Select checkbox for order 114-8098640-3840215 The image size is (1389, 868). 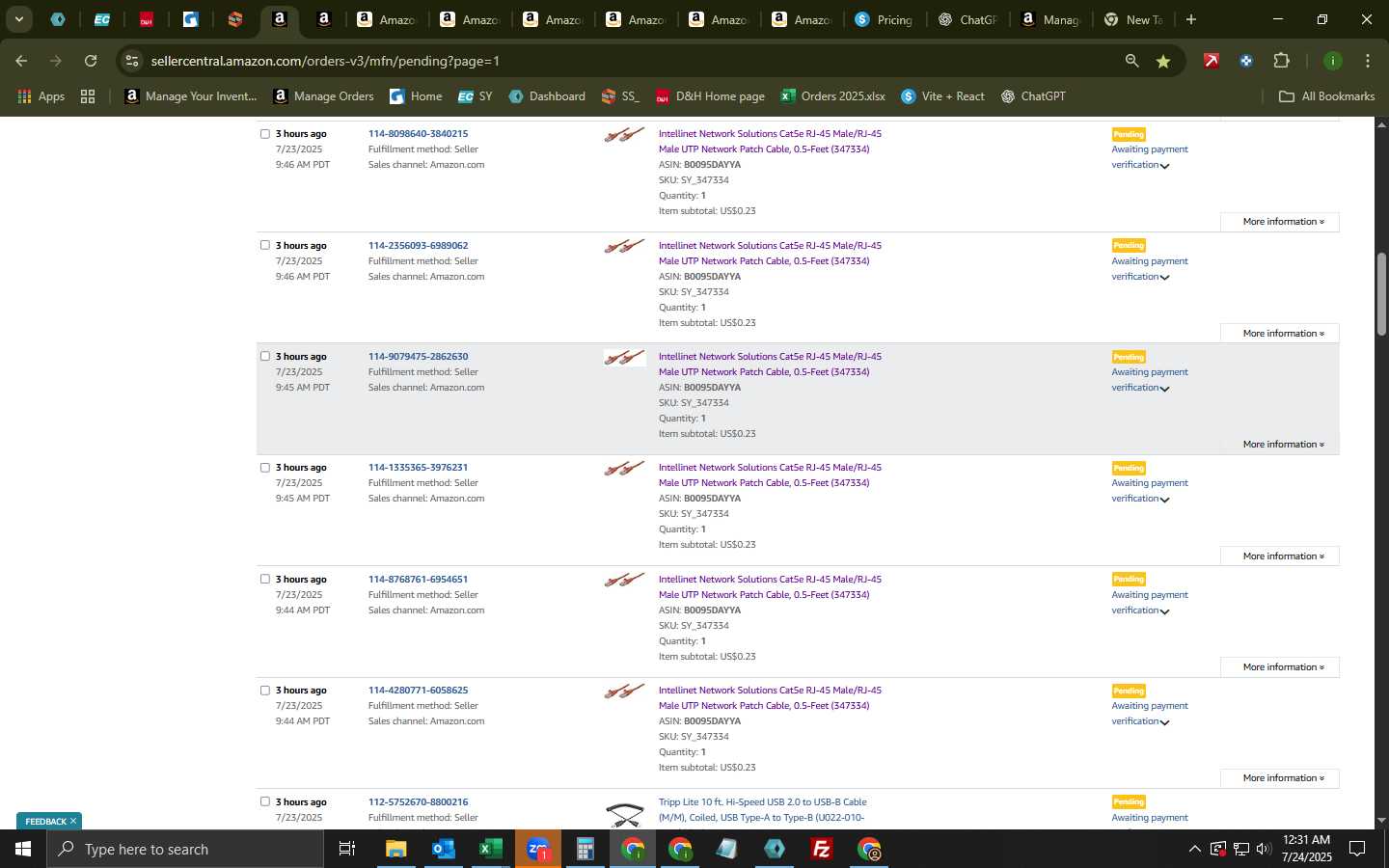point(265,134)
